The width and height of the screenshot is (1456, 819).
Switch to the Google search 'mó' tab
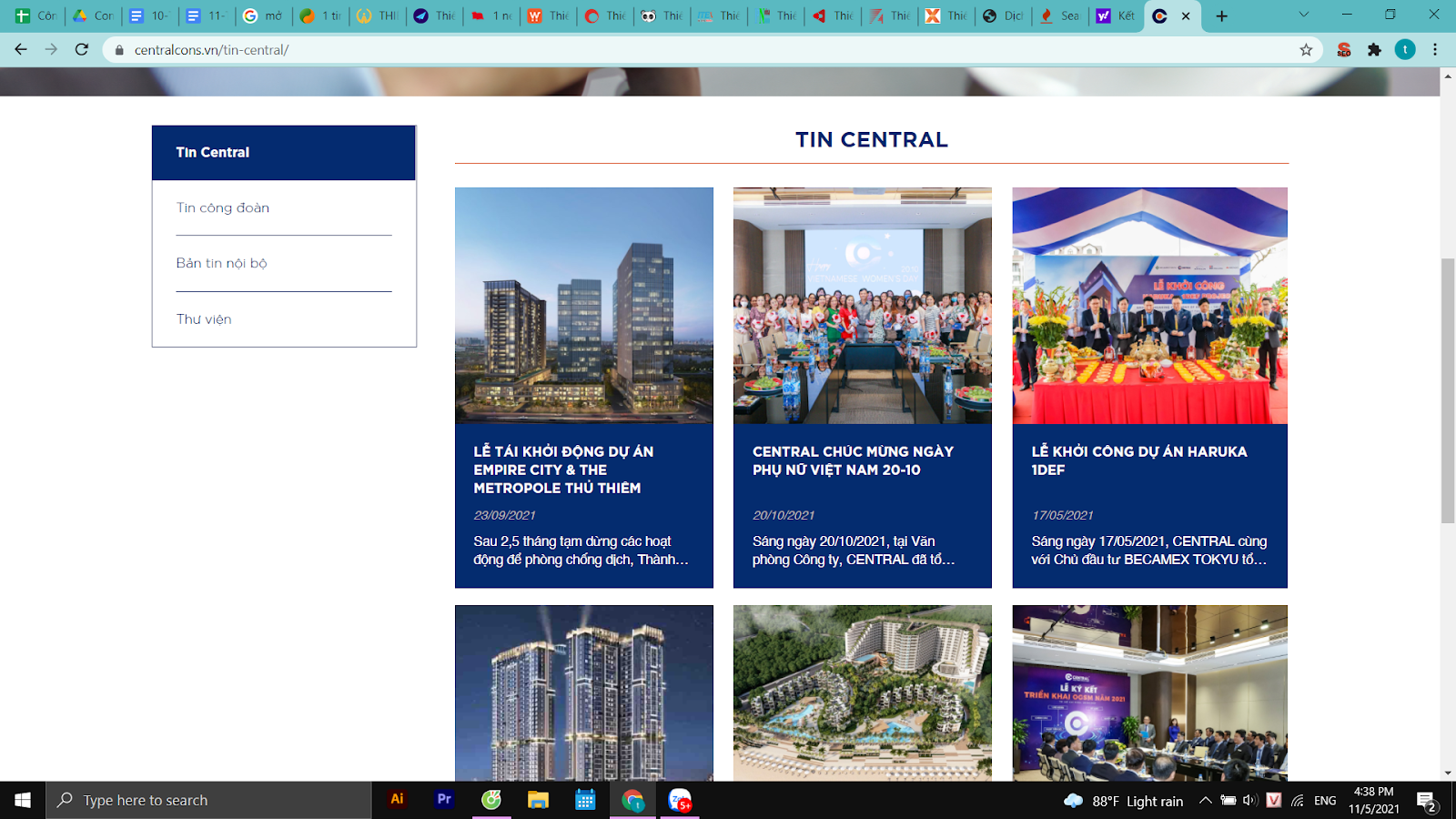click(x=264, y=15)
